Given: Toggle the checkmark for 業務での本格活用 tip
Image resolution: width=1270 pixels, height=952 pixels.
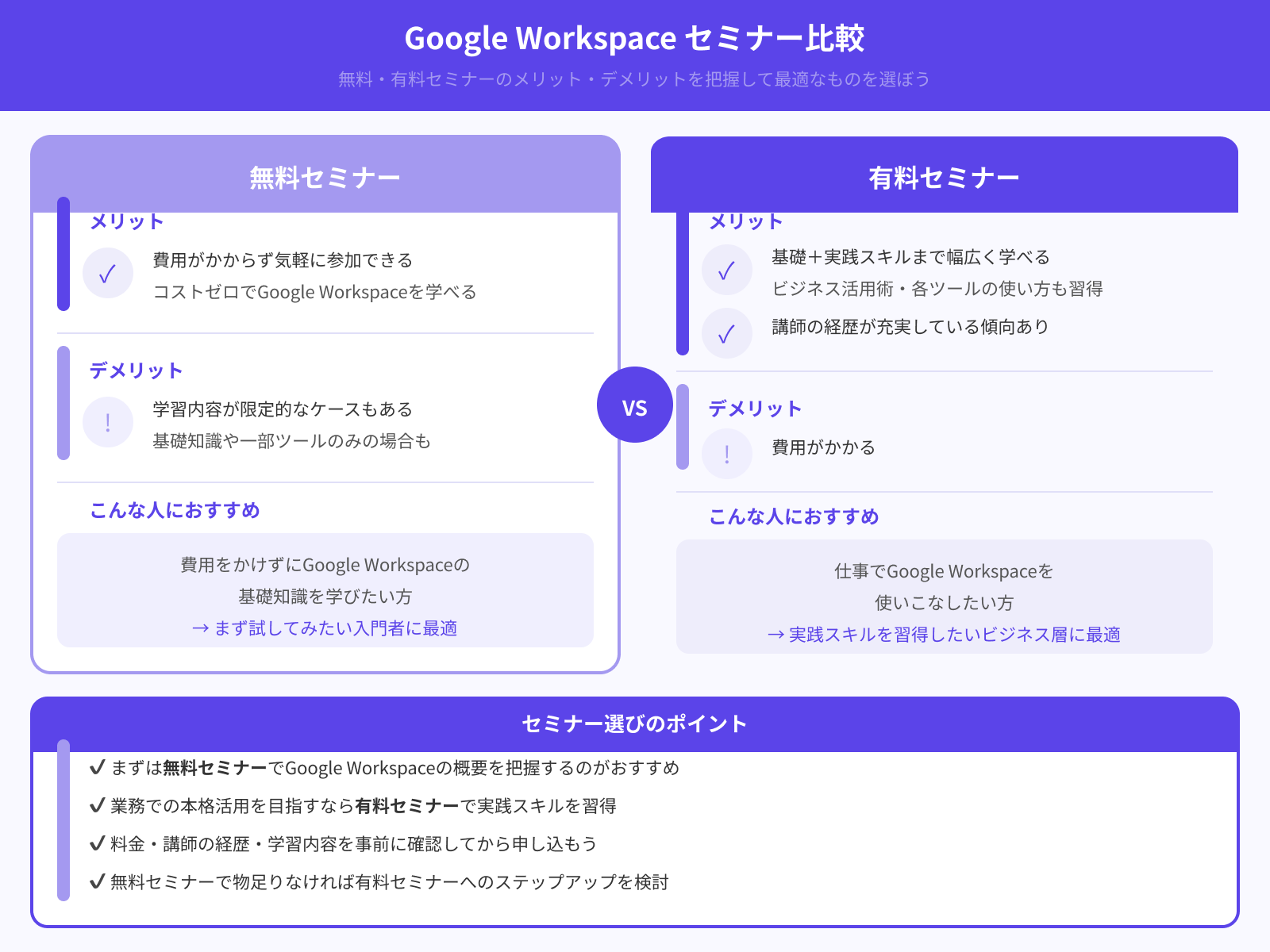Looking at the screenshot, I should 96,806.
